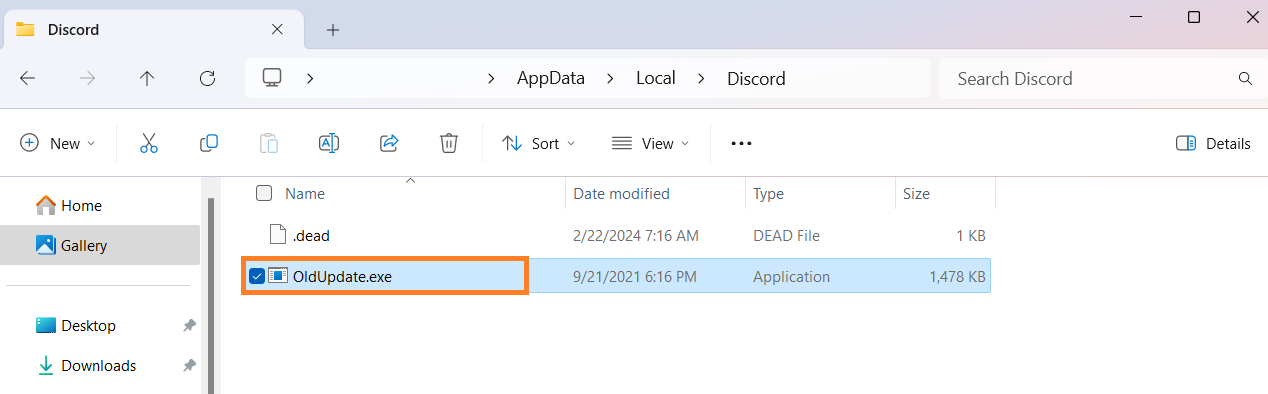Toggle the select-all checkbox near Name
The image size is (1268, 394).
(264, 193)
